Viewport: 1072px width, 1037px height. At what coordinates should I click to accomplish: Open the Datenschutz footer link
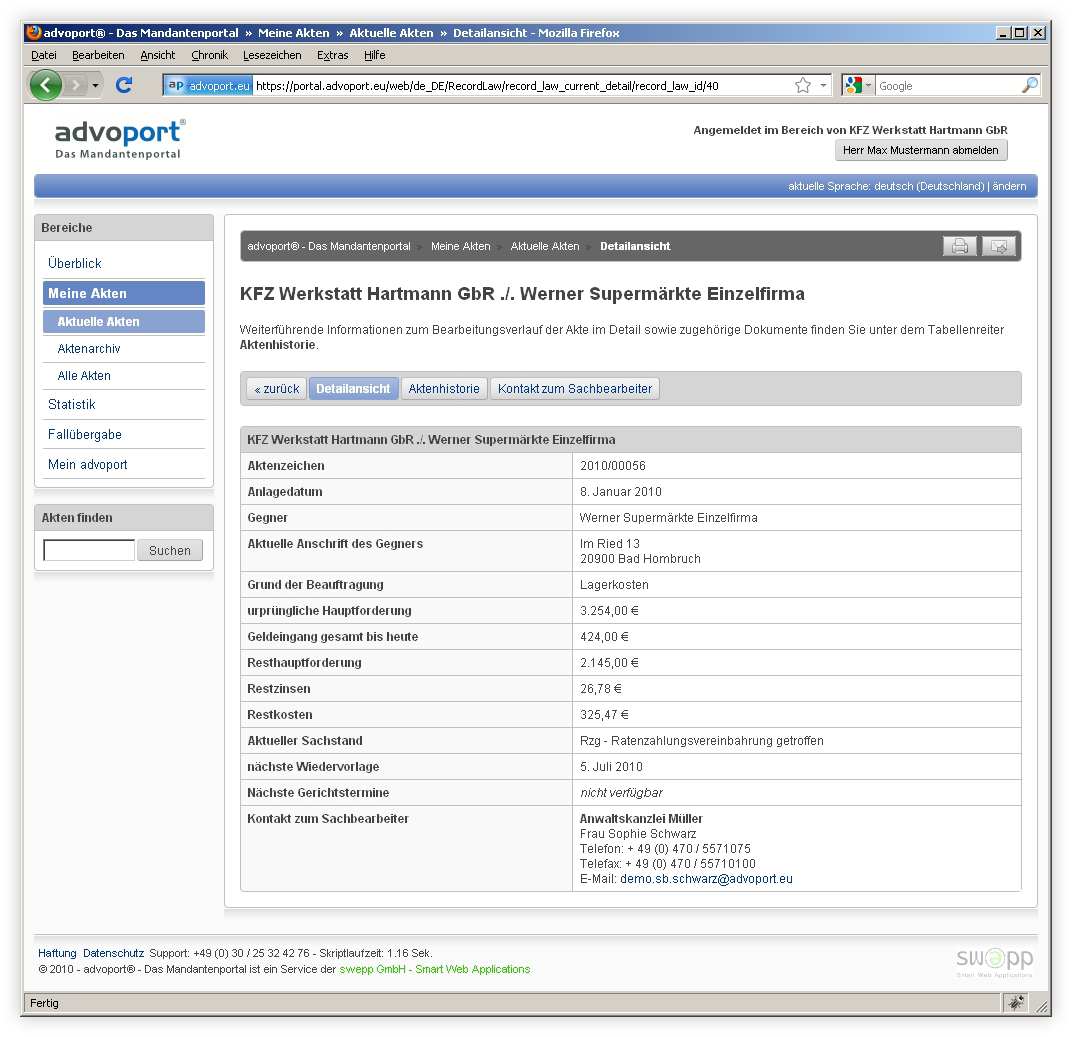[x=113, y=953]
